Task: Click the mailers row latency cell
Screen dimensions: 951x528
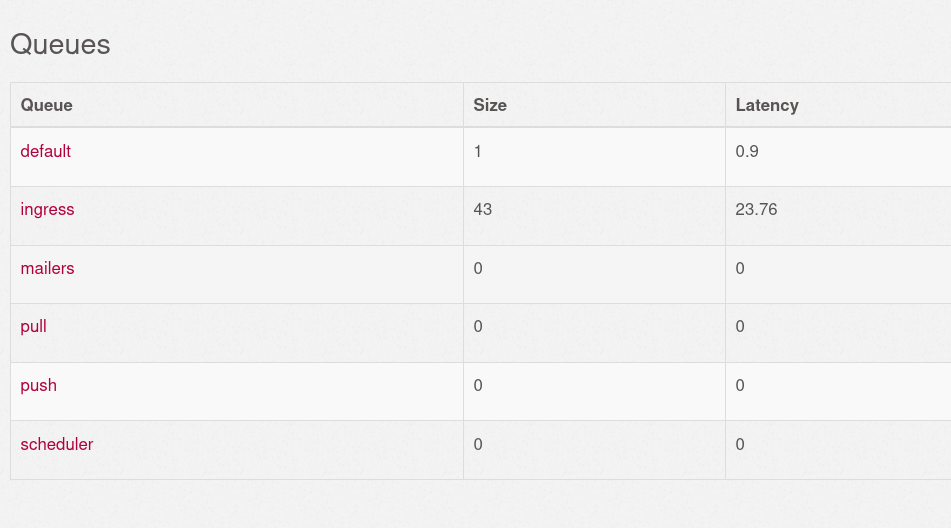Action: (838, 275)
